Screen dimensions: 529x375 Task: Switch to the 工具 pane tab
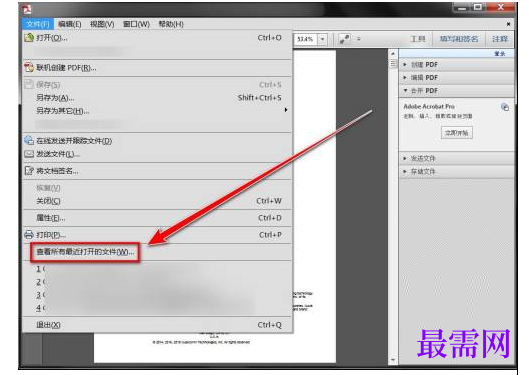418,39
